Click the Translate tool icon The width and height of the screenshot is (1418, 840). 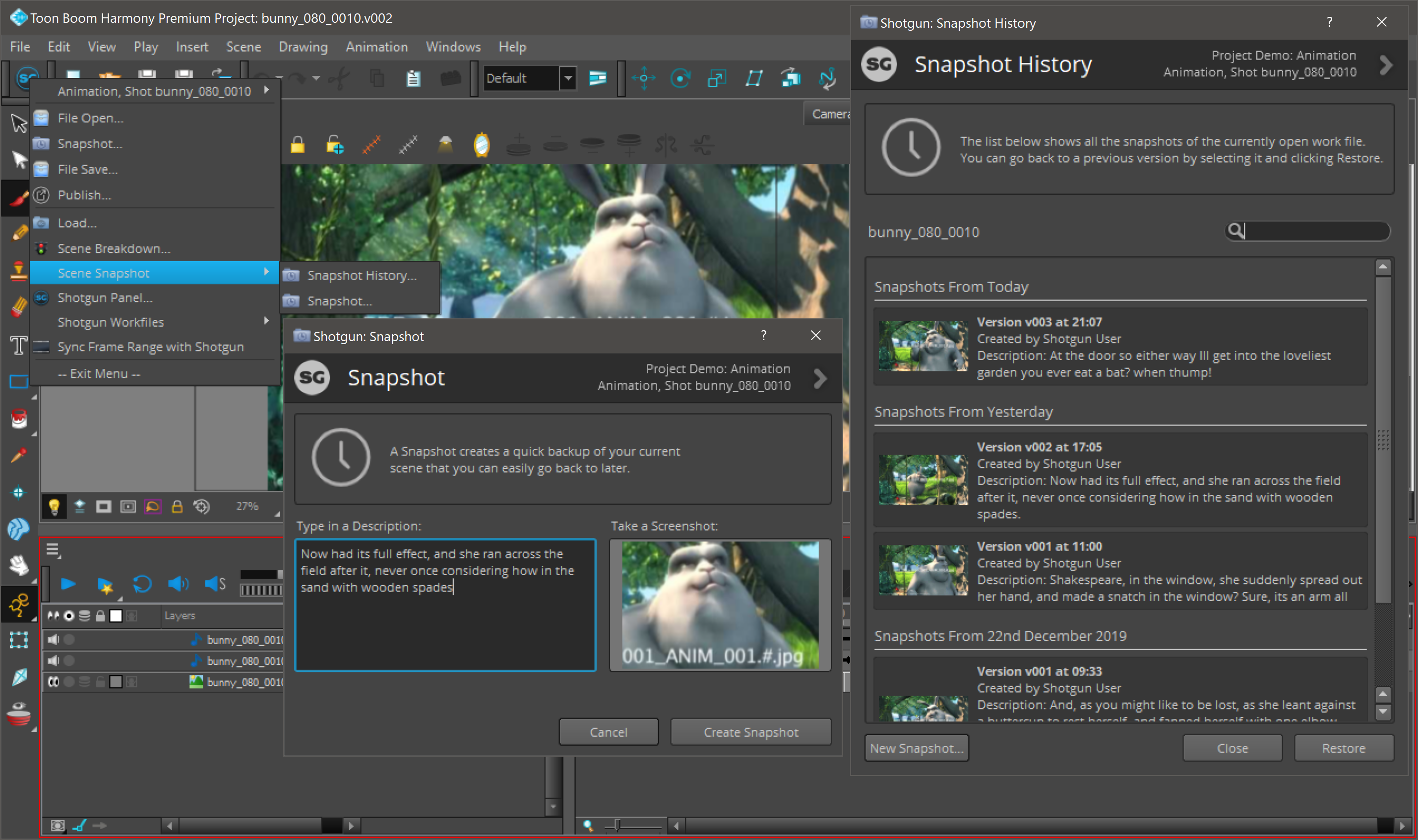pos(644,78)
